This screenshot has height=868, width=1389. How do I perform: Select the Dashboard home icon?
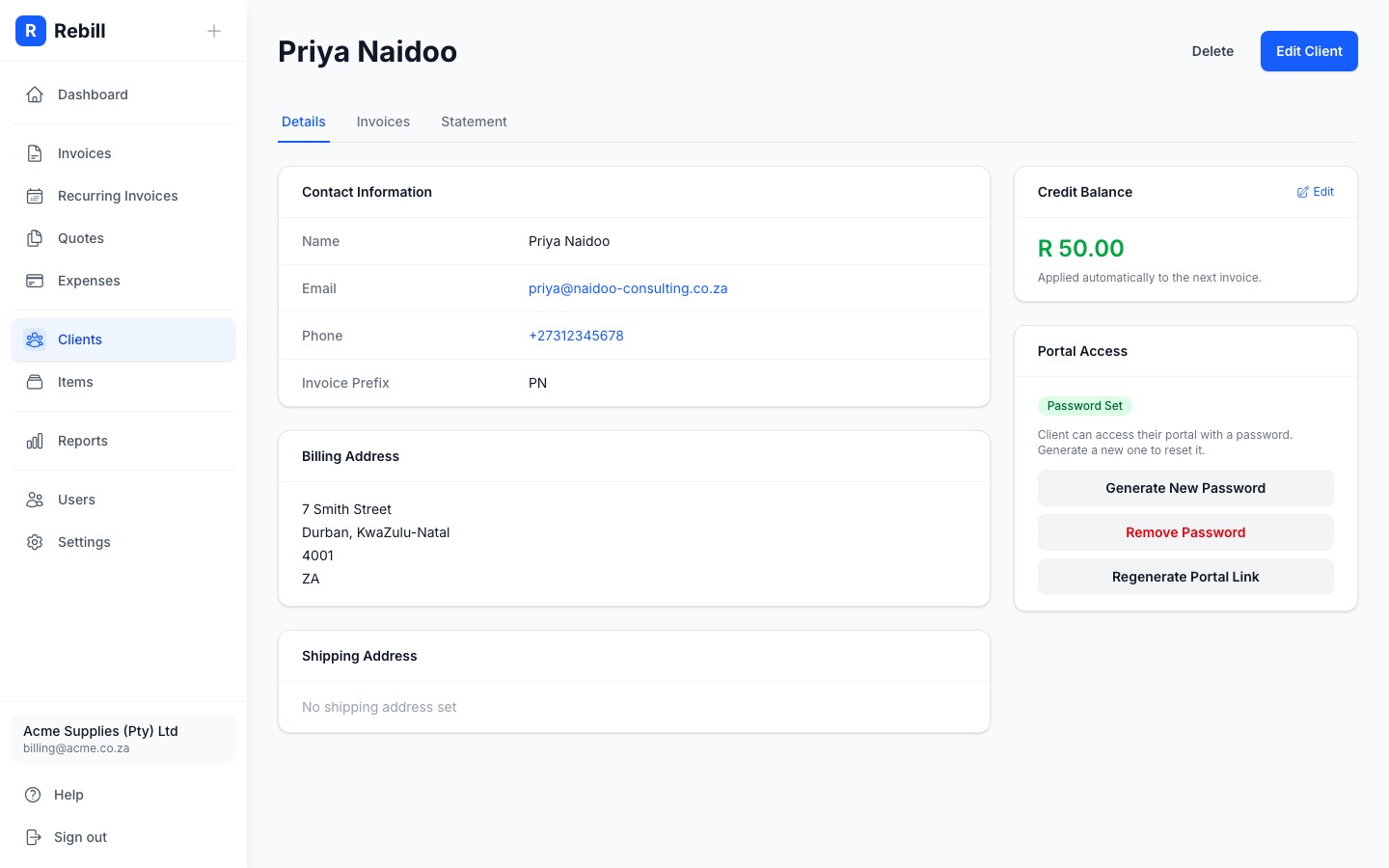[x=35, y=94]
